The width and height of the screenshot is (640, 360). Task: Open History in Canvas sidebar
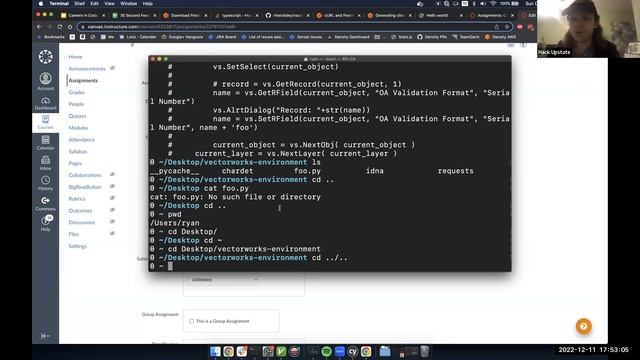pos(45,183)
